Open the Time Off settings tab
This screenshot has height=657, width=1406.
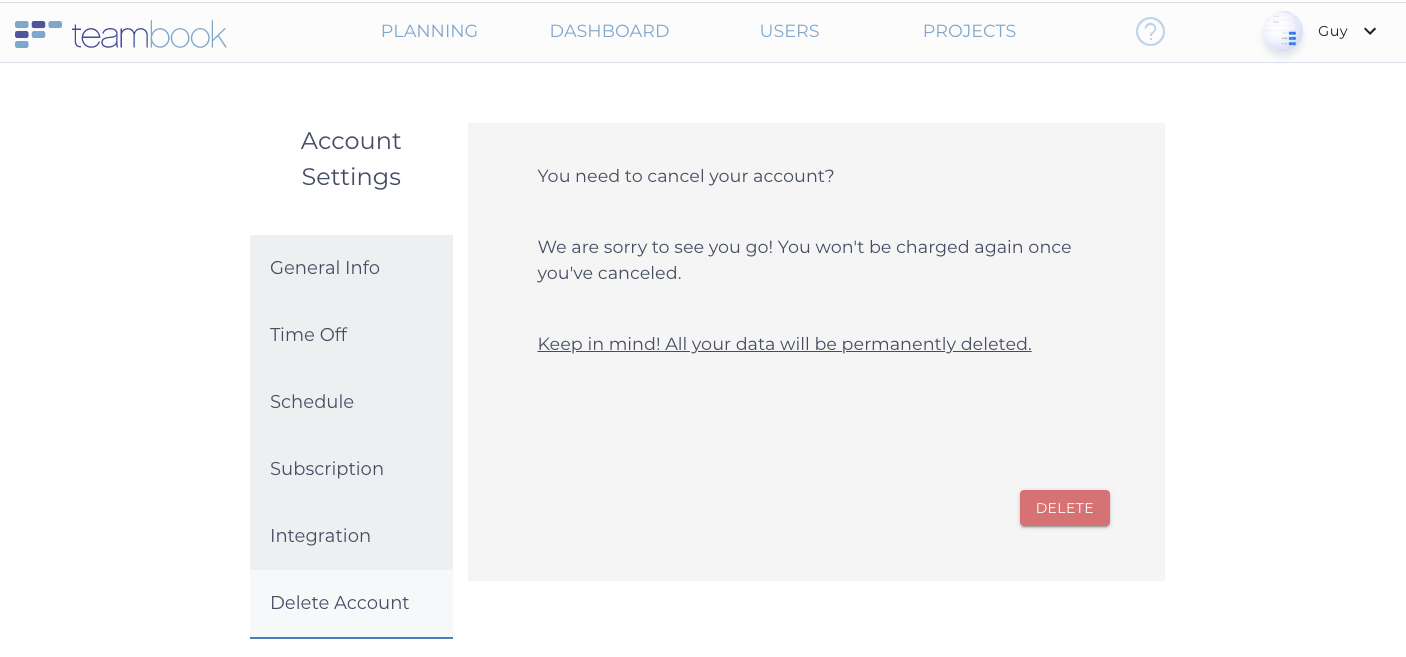point(308,335)
